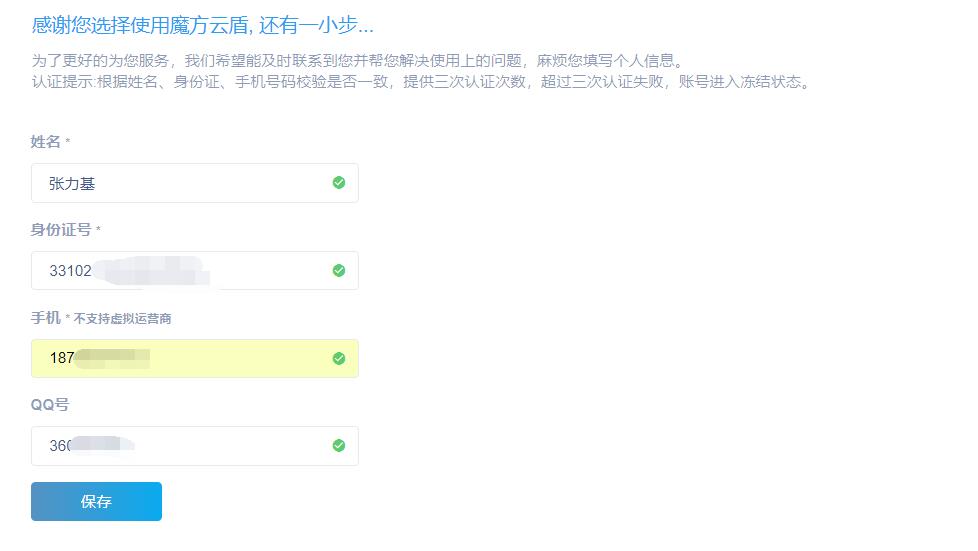Focus the yellow 手机 input starting with 187
978x551 pixels.
tap(195, 358)
